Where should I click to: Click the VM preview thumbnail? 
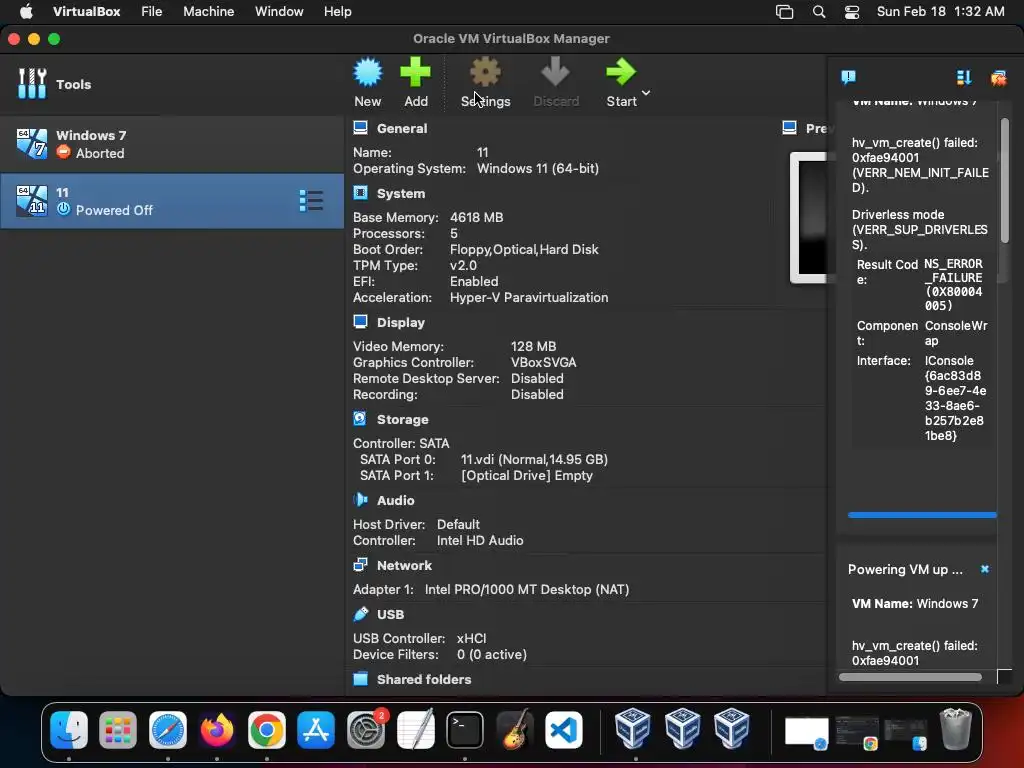[808, 218]
